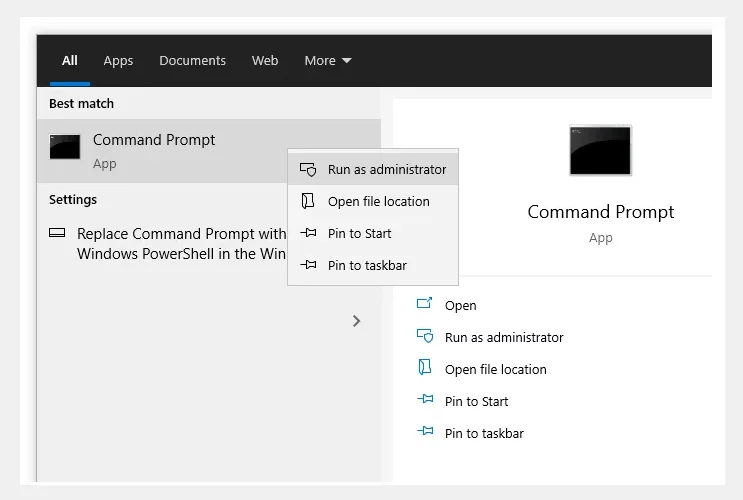Open the Documents search tab
The height and width of the screenshot is (500, 743).
[192, 61]
